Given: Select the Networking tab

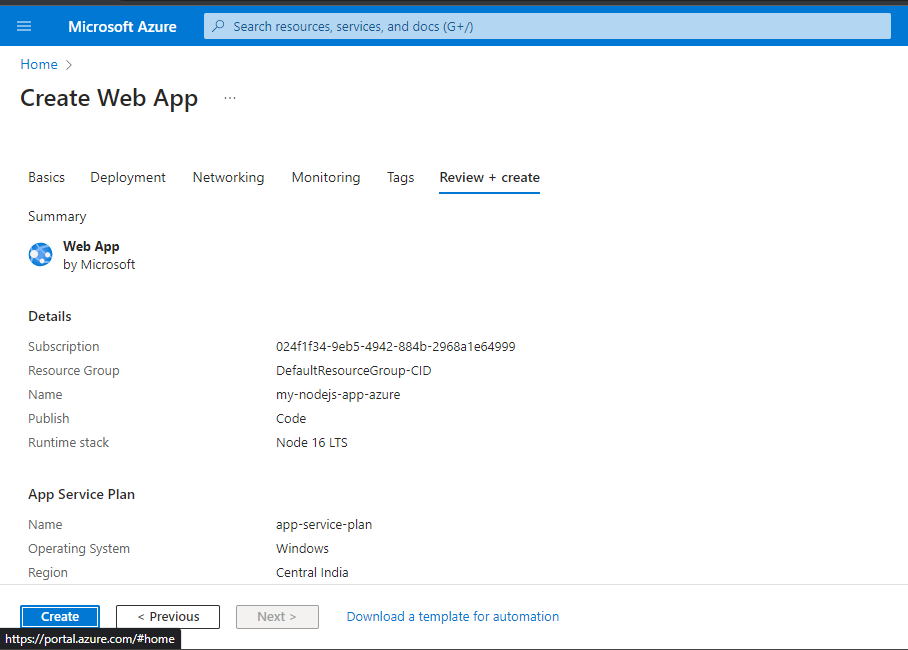Looking at the screenshot, I should [x=228, y=177].
